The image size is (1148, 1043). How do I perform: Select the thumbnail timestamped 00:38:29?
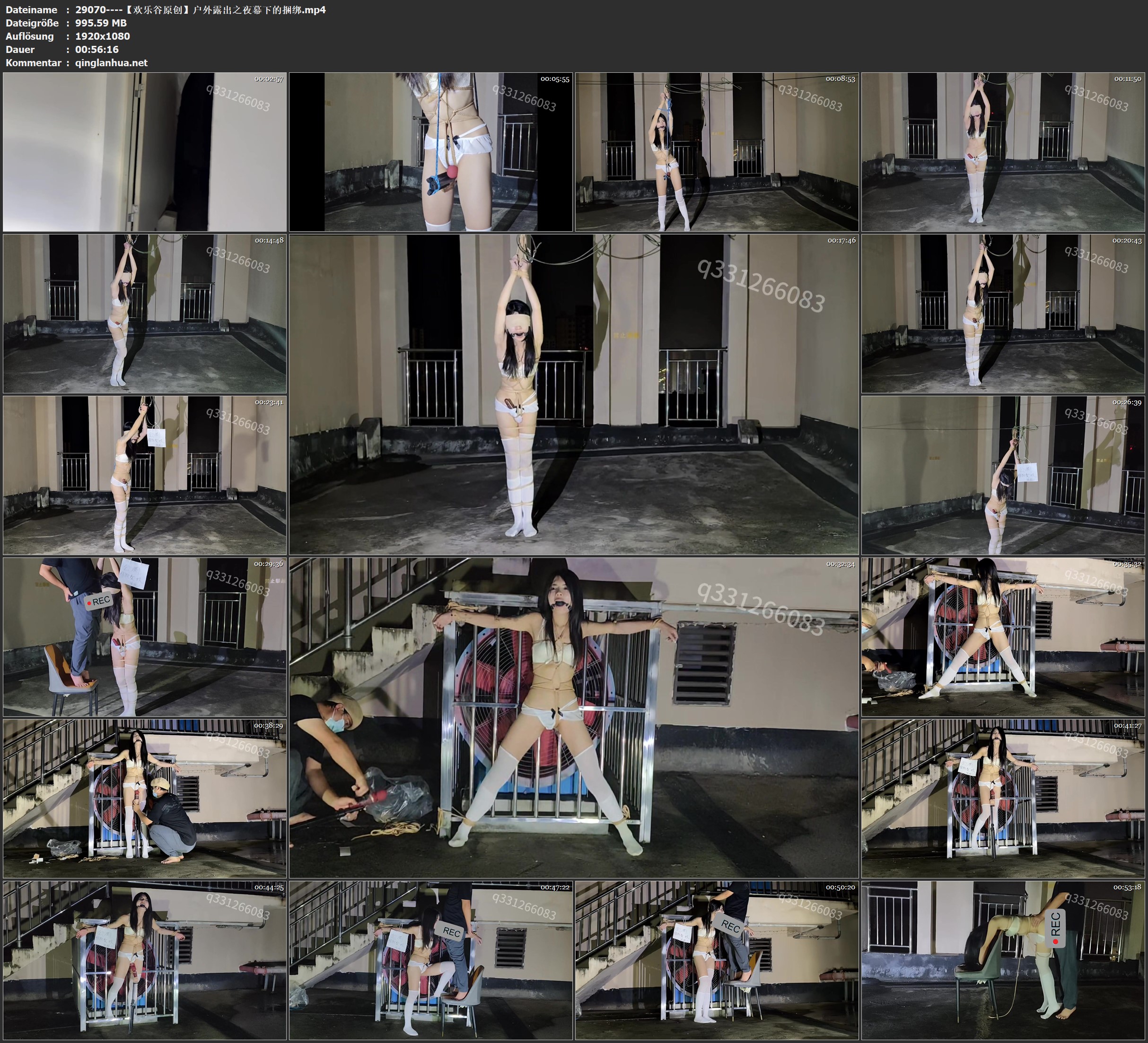pyautogui.click(x=145, y=799)
